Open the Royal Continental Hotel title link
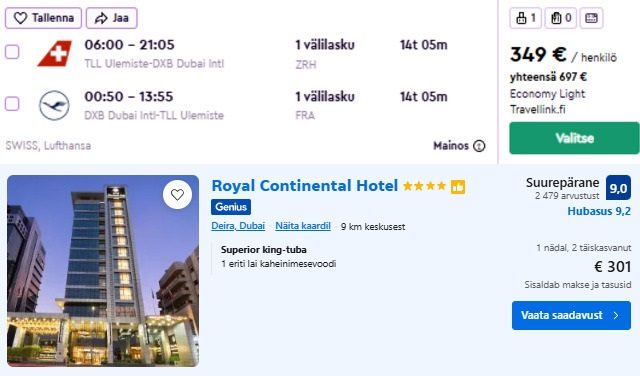 click(304, 186)
